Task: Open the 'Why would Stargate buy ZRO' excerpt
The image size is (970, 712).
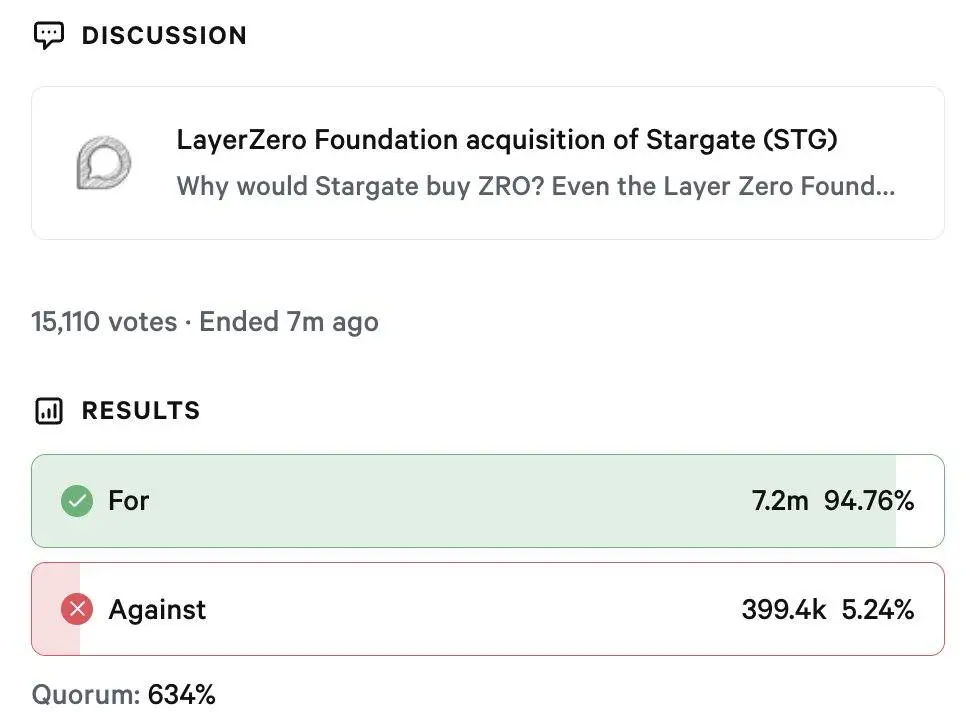Action: click(535, 187)
